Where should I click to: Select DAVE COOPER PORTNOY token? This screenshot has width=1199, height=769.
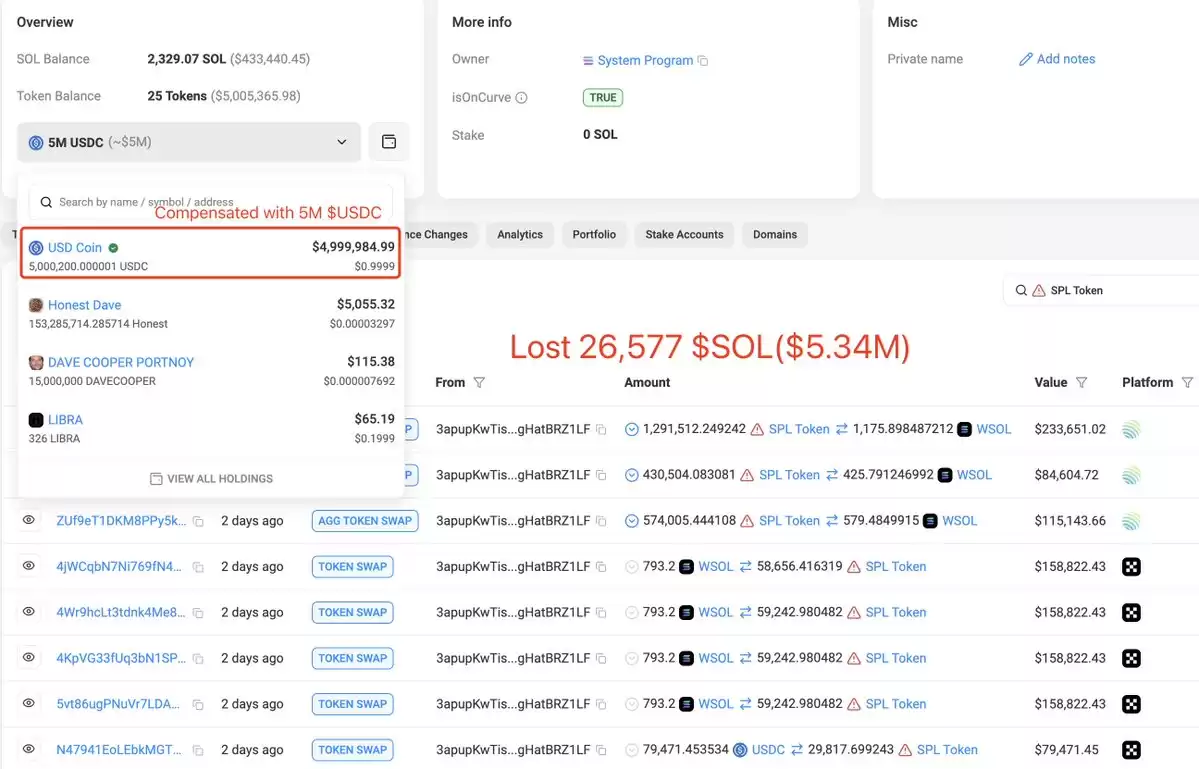tap(210, 371)
